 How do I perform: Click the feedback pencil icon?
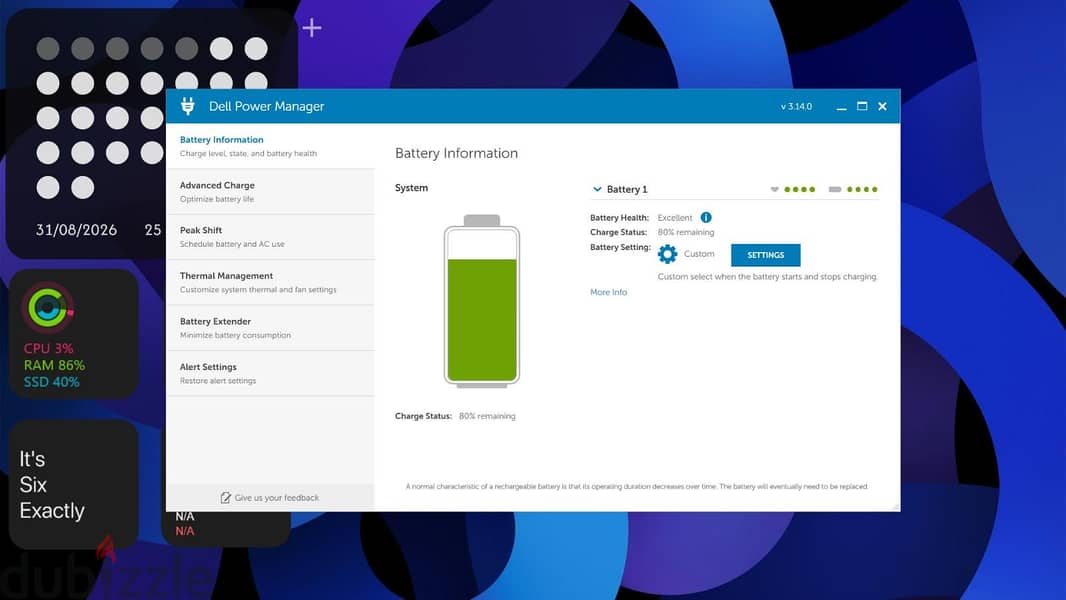226,498
